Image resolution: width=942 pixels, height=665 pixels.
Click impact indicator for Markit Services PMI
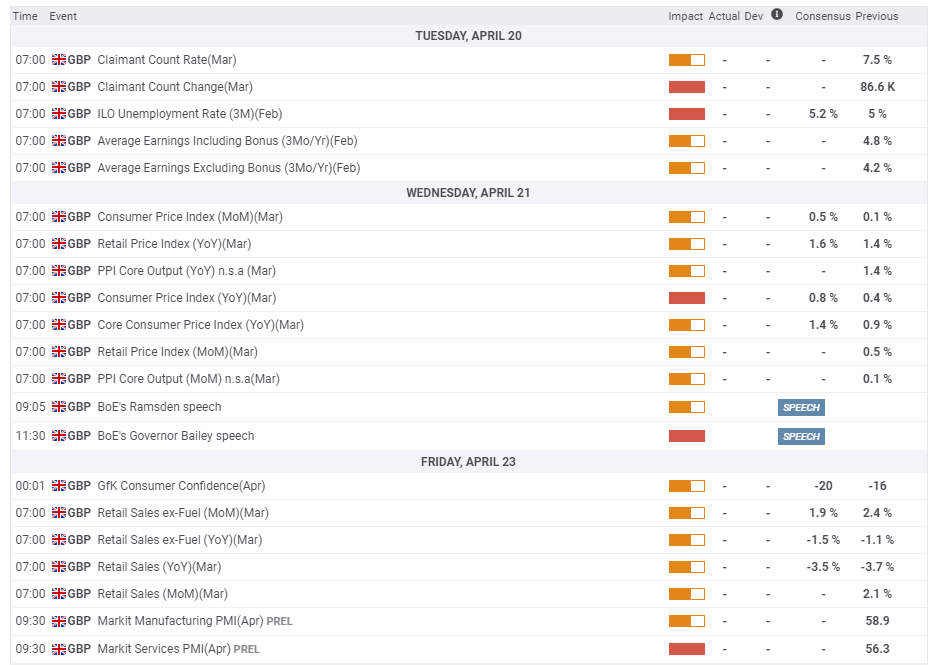[686, 649]
